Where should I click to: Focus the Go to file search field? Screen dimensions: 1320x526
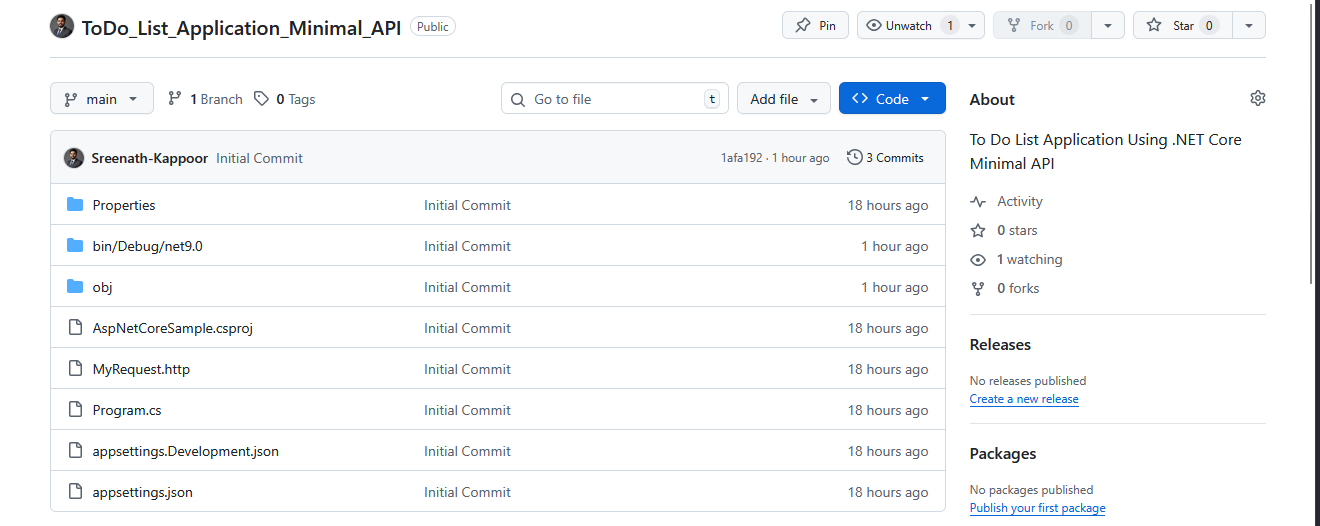pyautogui.click(x=615, y=98)
